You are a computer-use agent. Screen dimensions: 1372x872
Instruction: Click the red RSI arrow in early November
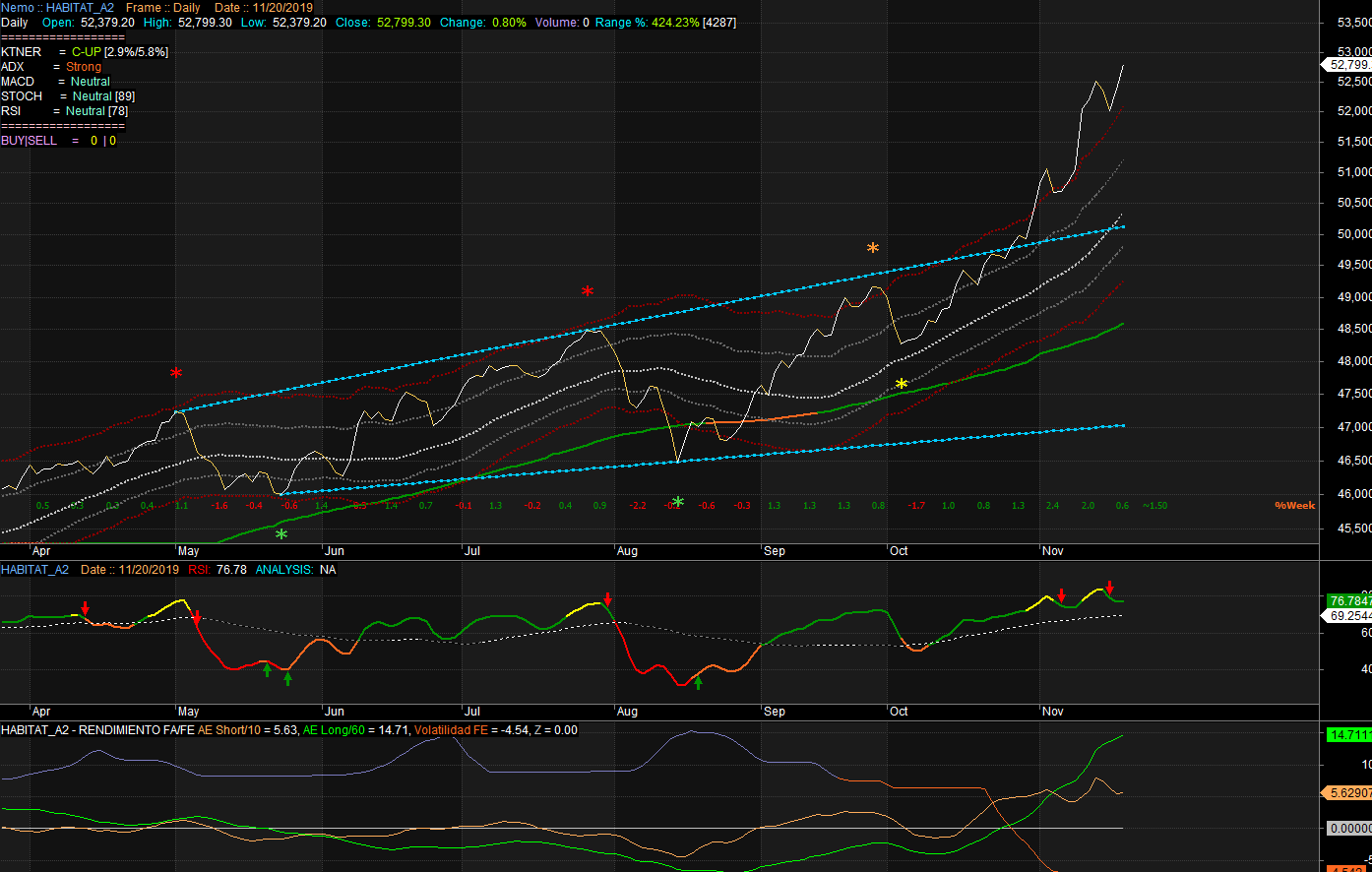point(1062,595)
